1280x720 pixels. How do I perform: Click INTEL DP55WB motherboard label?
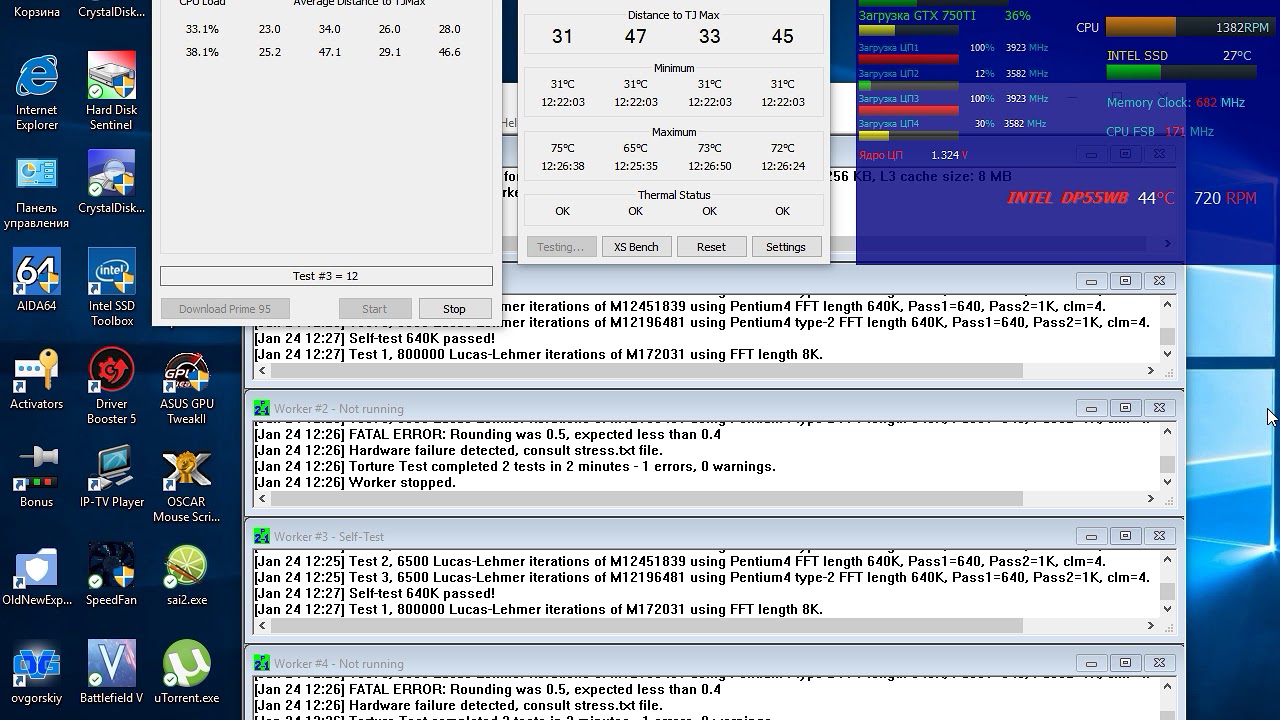[x=1068, y=198]
